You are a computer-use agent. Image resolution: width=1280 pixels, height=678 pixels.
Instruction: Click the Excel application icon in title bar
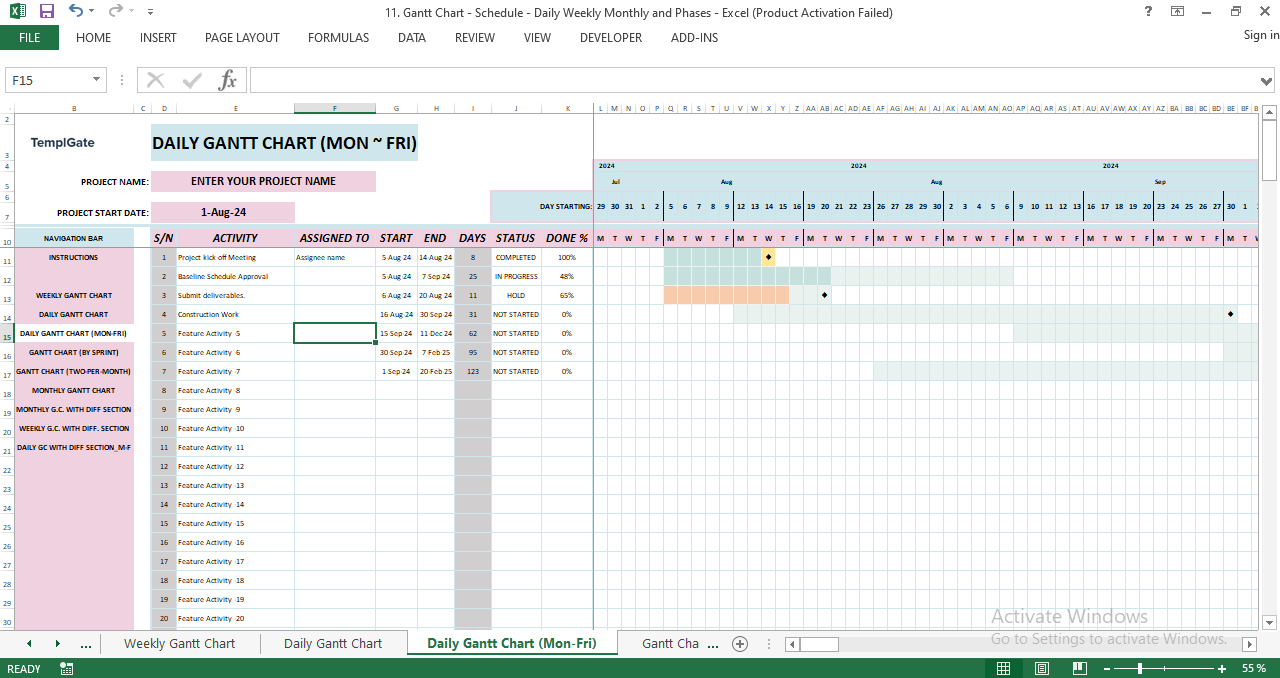point(16,12)
